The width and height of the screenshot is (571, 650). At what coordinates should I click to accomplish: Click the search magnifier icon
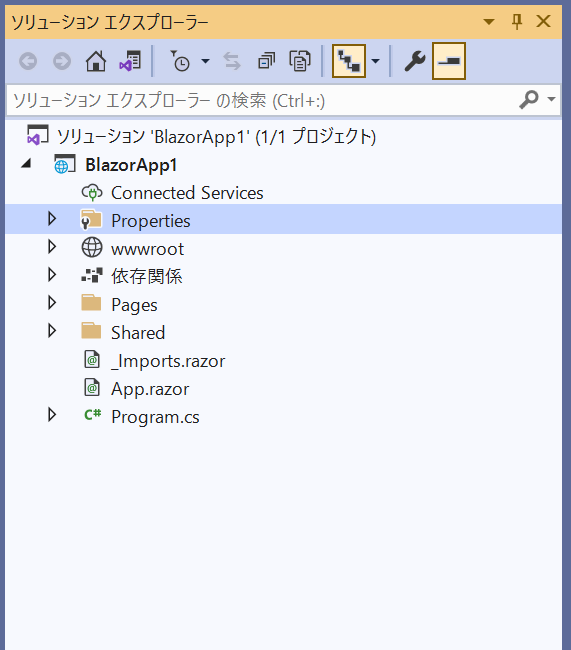coord(529,99)
